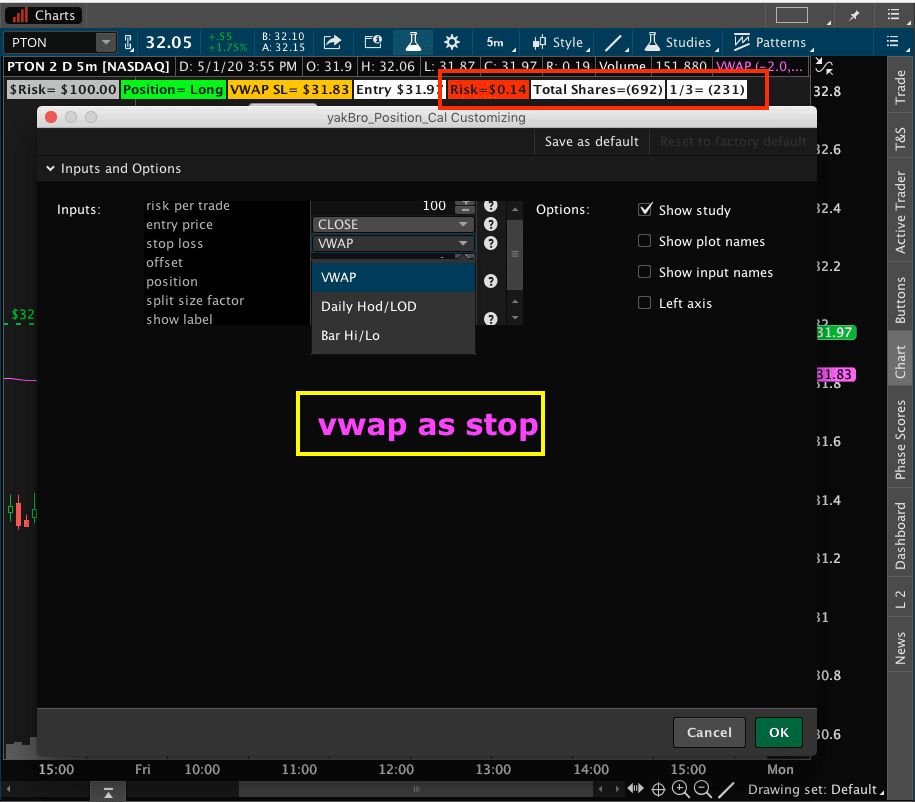915x802 pixels.
Task: Open the flask-shaped Studies editor icon
Action: pyautogui.click(x=412, y=42)
